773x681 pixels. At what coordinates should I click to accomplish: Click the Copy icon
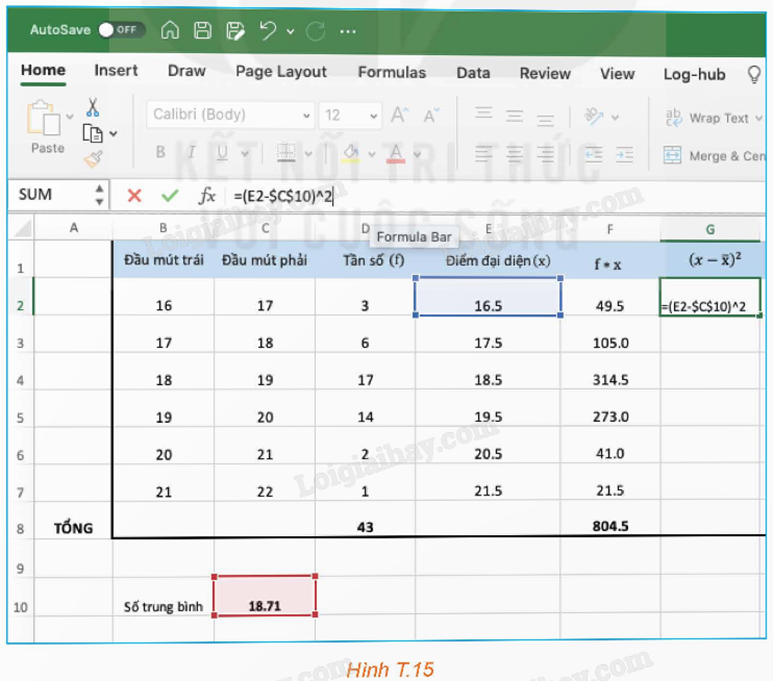(93, 133)
